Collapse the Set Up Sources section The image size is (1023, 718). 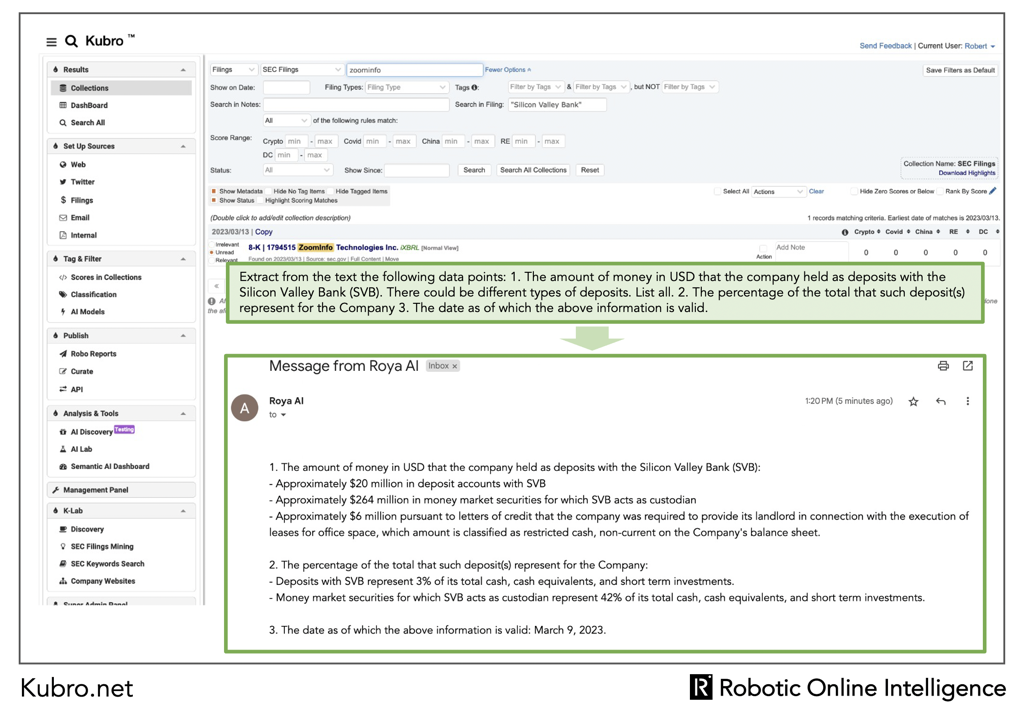coord(183,147)
